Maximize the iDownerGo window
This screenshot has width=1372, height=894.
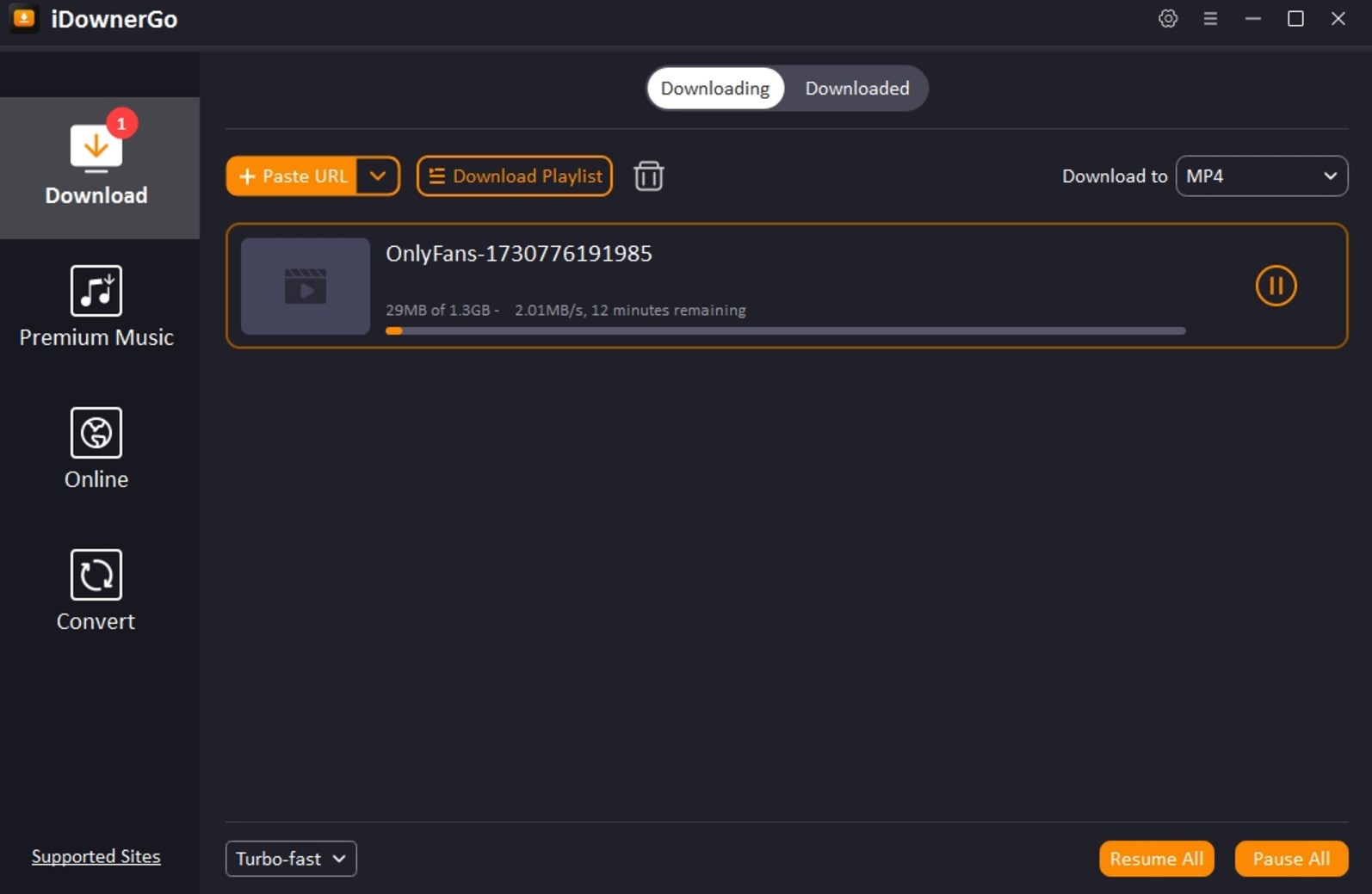1295,18
